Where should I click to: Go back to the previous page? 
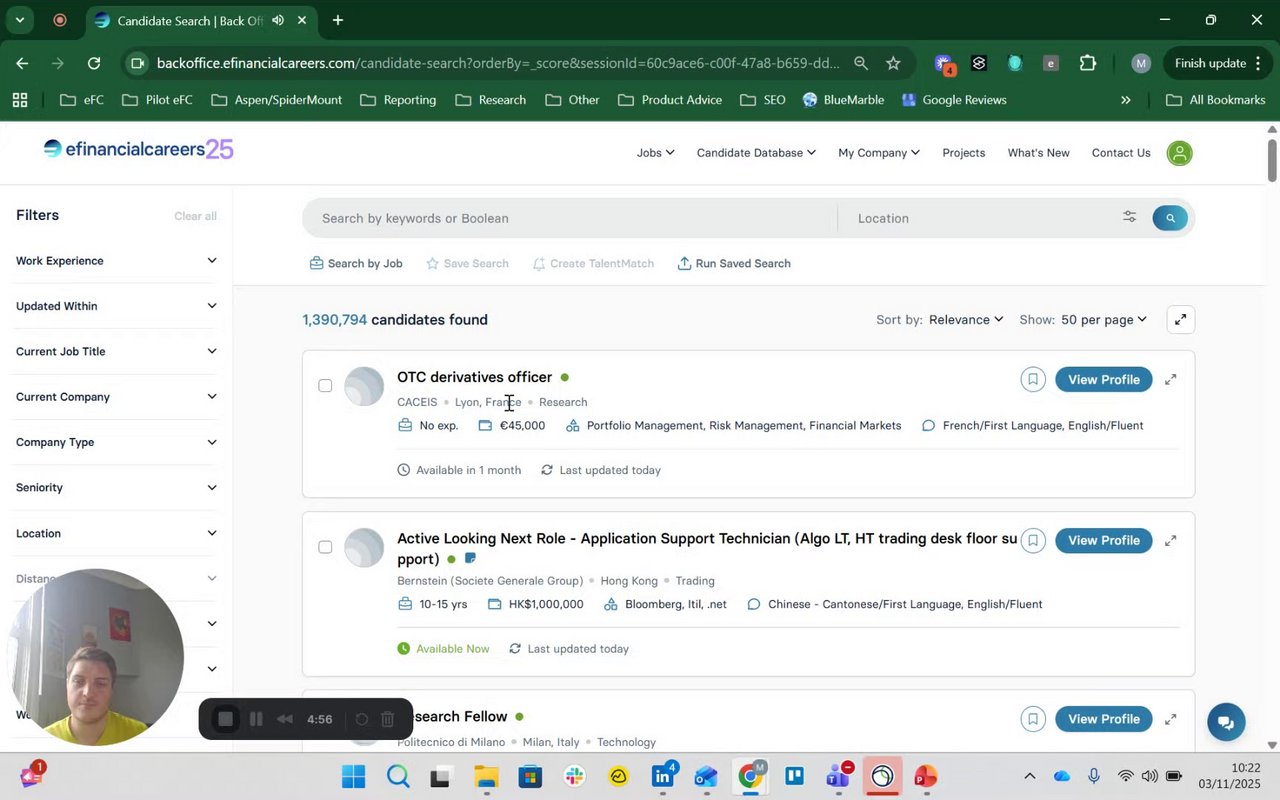pyautogui.click(x=22, y=63)
